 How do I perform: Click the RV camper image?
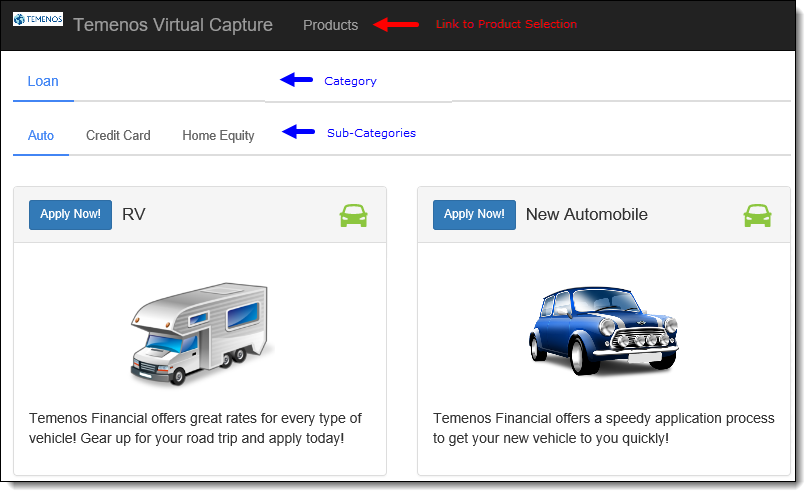[x=200, y=333]
